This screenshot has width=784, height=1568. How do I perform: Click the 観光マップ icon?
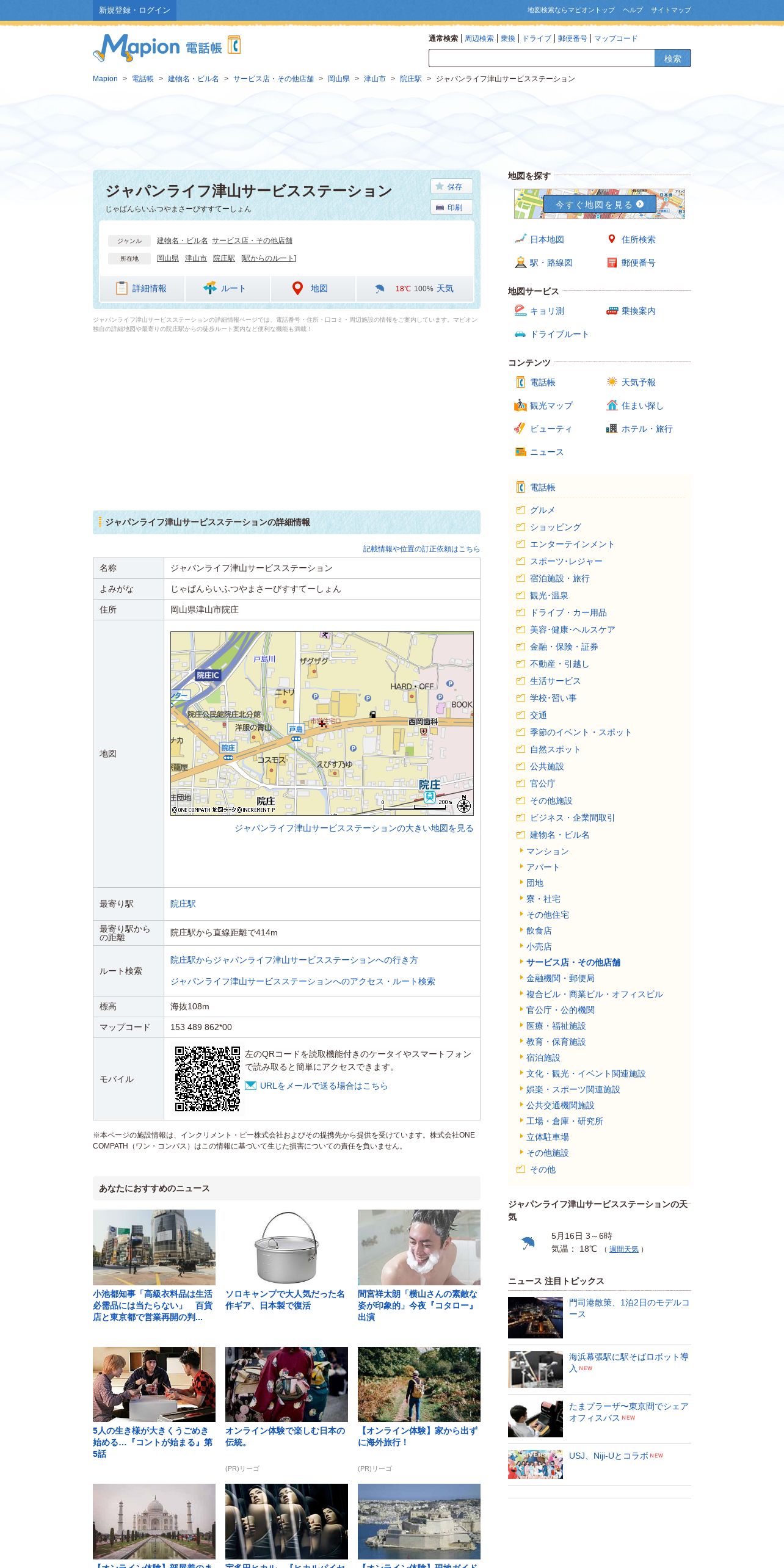[x=520, y=405]
